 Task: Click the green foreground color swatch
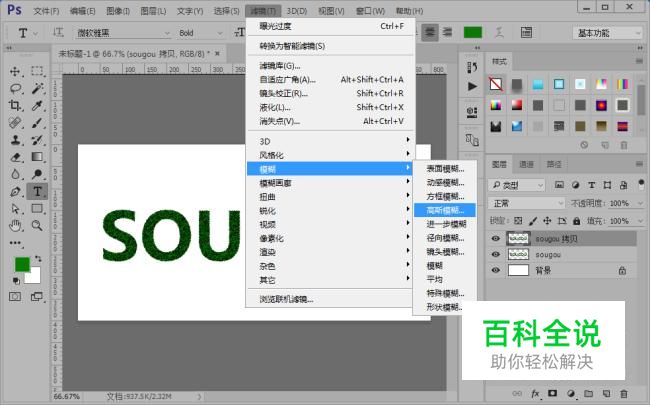coord(22,264)
